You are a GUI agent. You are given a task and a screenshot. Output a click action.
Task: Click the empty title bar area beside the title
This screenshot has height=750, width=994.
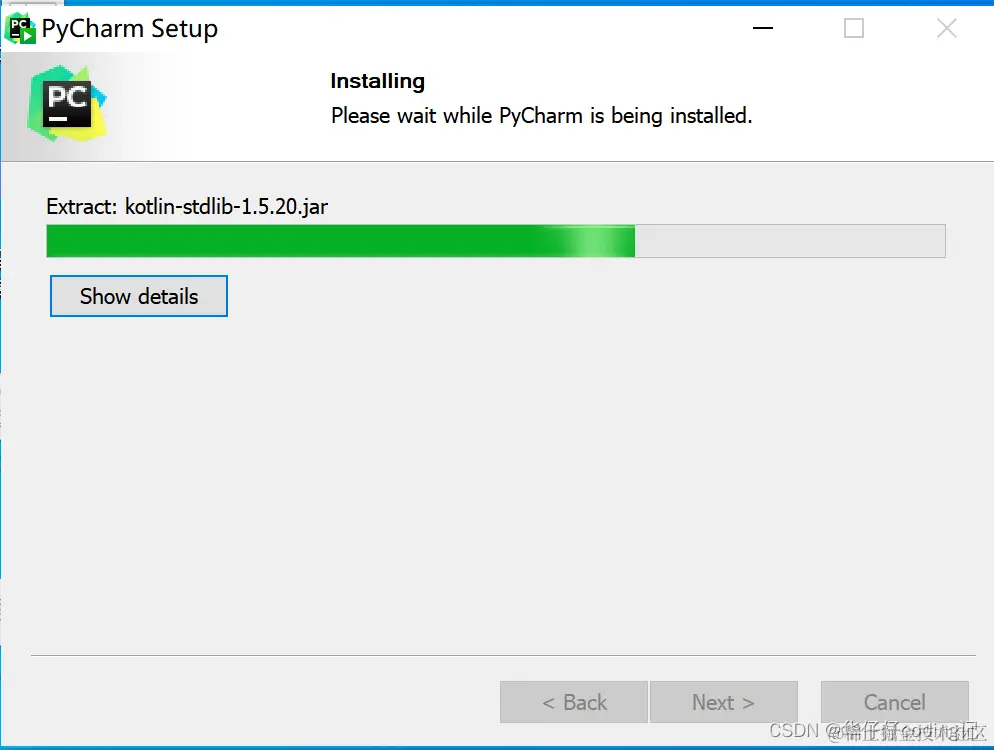click(x=482, y=29)
